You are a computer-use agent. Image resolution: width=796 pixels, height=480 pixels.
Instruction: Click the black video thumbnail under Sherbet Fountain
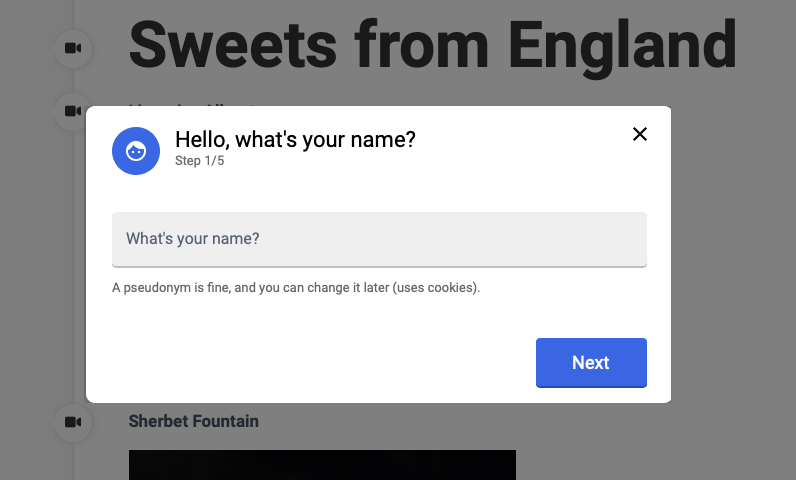click(322, 465)
